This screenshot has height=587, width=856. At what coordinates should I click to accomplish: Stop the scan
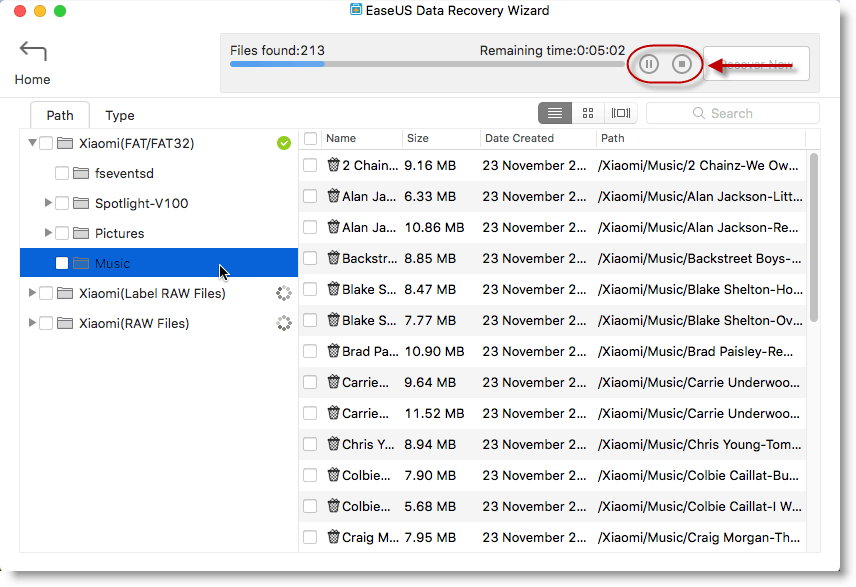[x=681, y=64]
